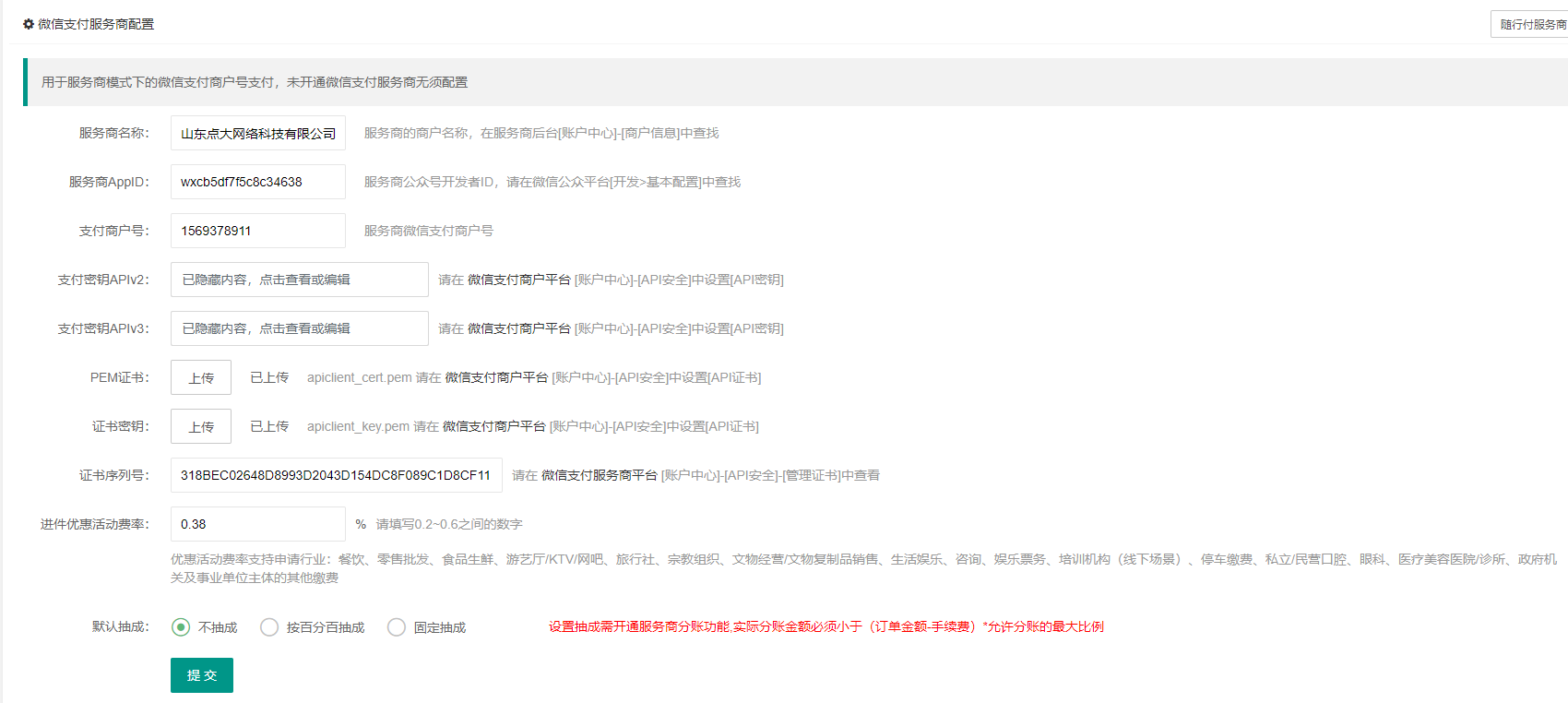Click the 服务商微信支付商户号 hint text
The width and height of the screenshot is (1568, 703).
[429, 231]
